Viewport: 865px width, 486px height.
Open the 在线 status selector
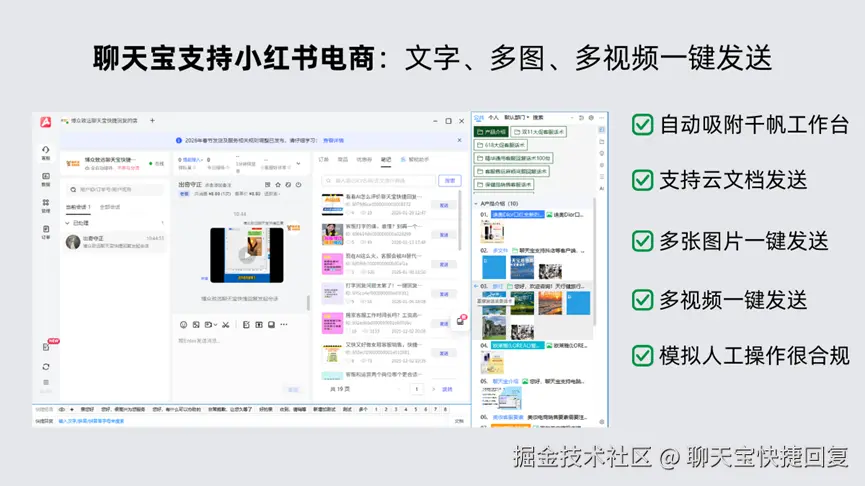(157, 164)
